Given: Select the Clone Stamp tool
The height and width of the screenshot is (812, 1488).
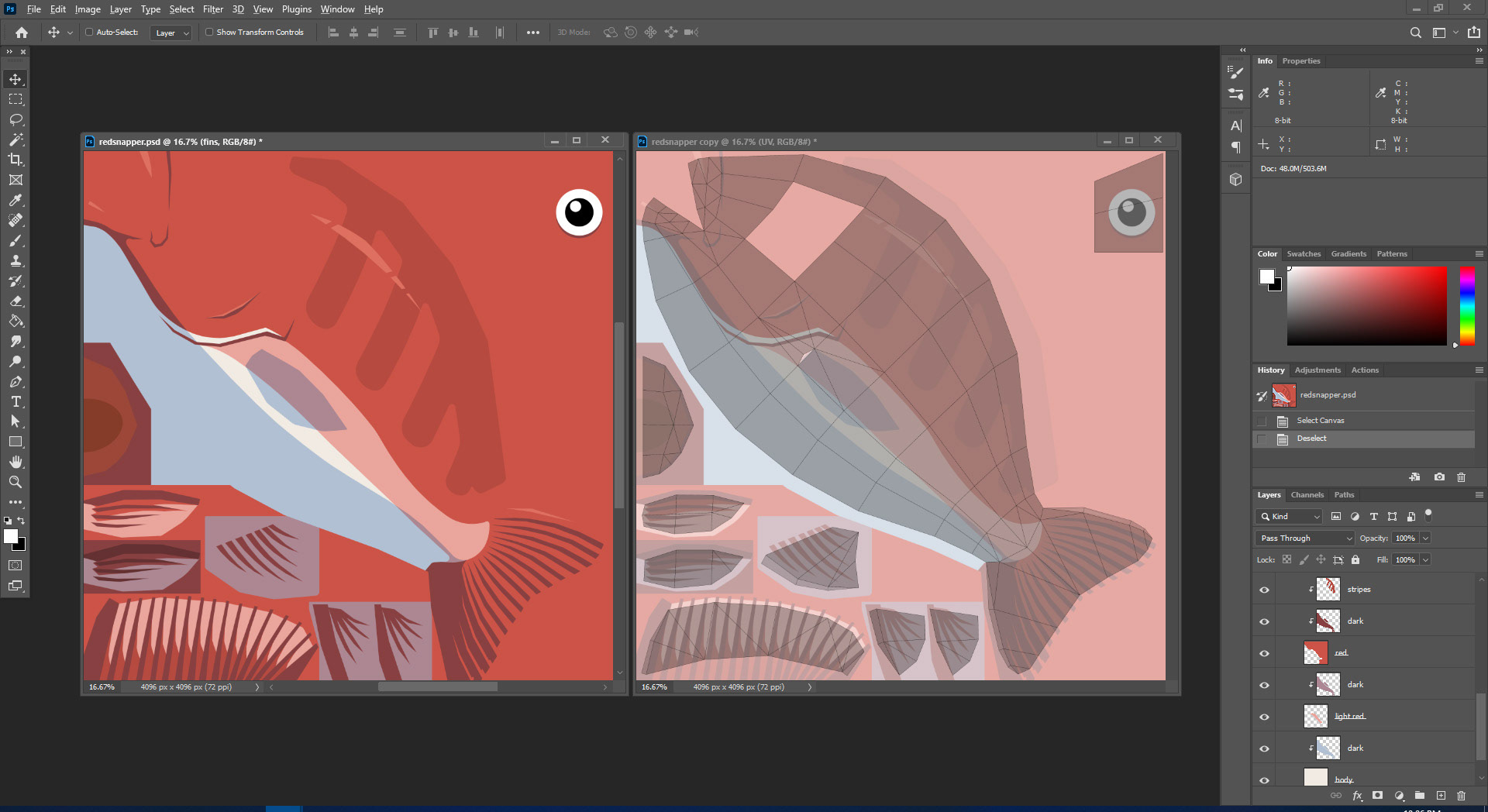Looking at the screenshot, I should click(15, 260).
